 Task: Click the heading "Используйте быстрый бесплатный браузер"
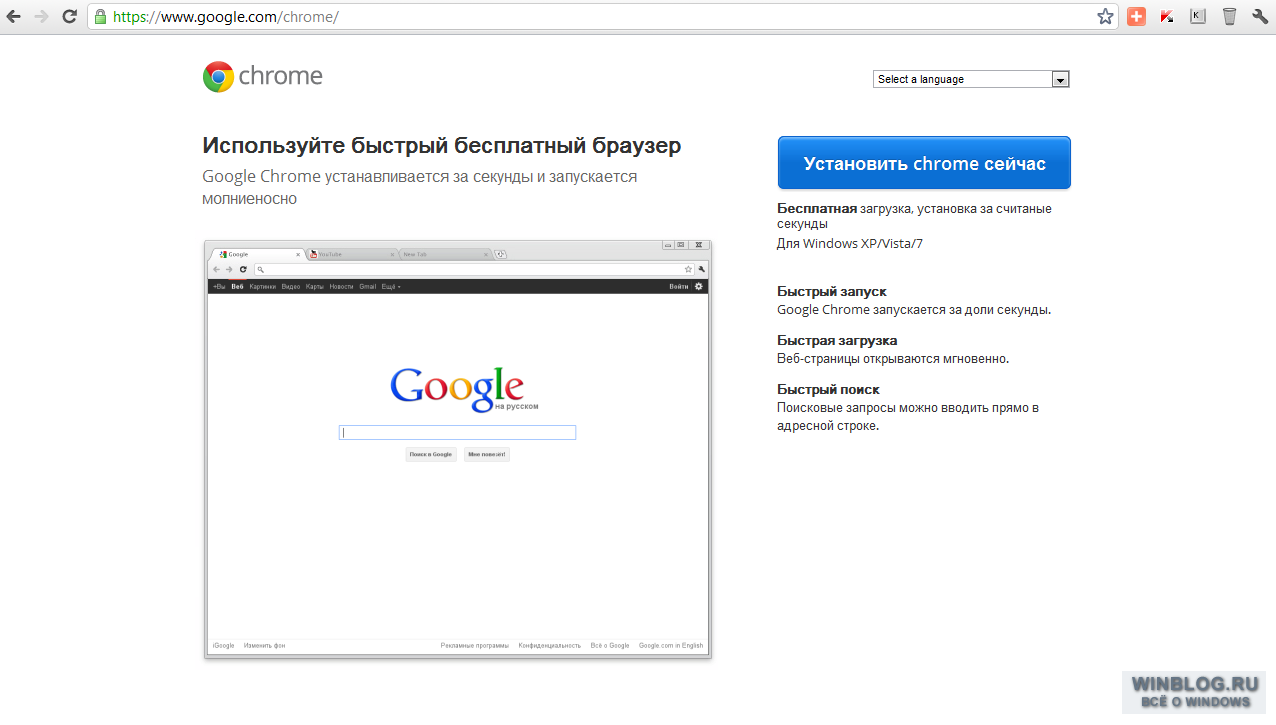click(442, 145)
